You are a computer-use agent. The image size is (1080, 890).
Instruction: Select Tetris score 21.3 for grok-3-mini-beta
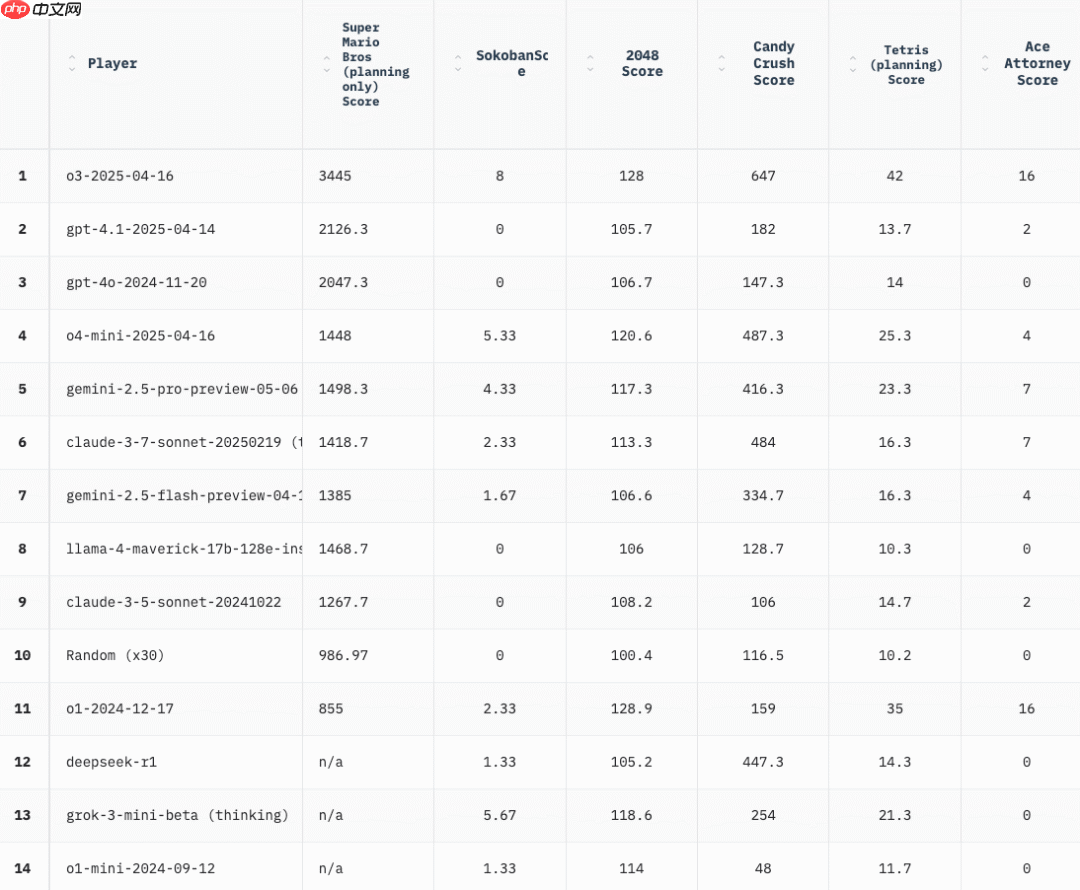[895, 815]
